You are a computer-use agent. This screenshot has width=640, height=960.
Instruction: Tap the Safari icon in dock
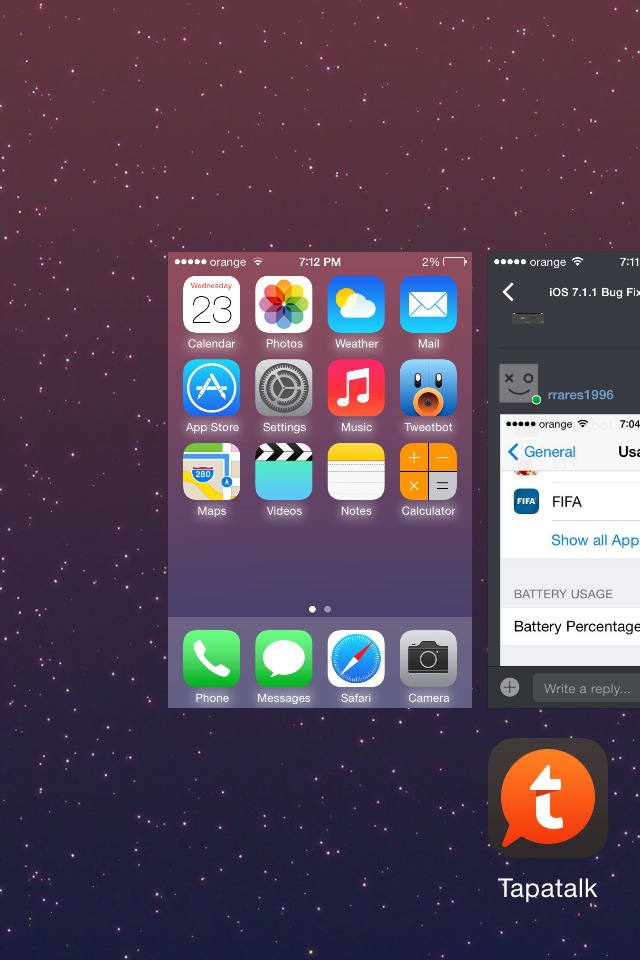(x=356, y=658)
